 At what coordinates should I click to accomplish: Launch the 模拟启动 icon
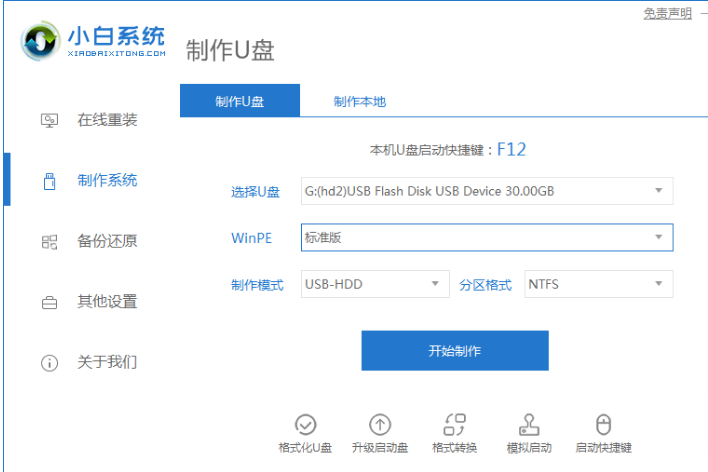[530, 424]
